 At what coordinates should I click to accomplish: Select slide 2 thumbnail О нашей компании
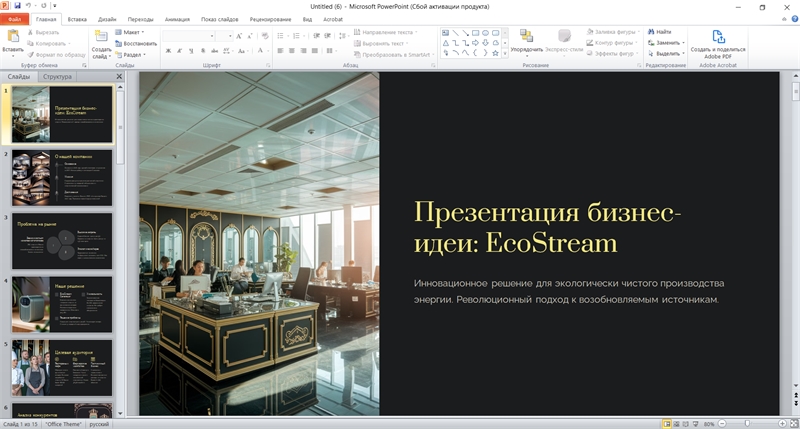62,178
